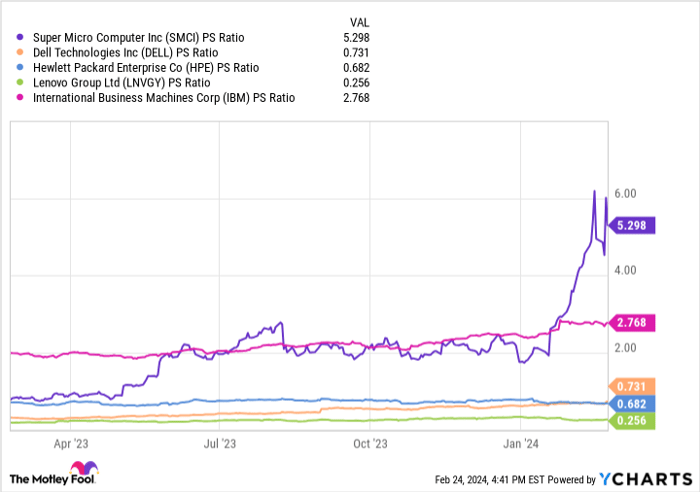Select Lenovo Group Ltd (LNVGY) PS Ratio label
This screenshot has height=492, width=700.
(x=121, y=83)
